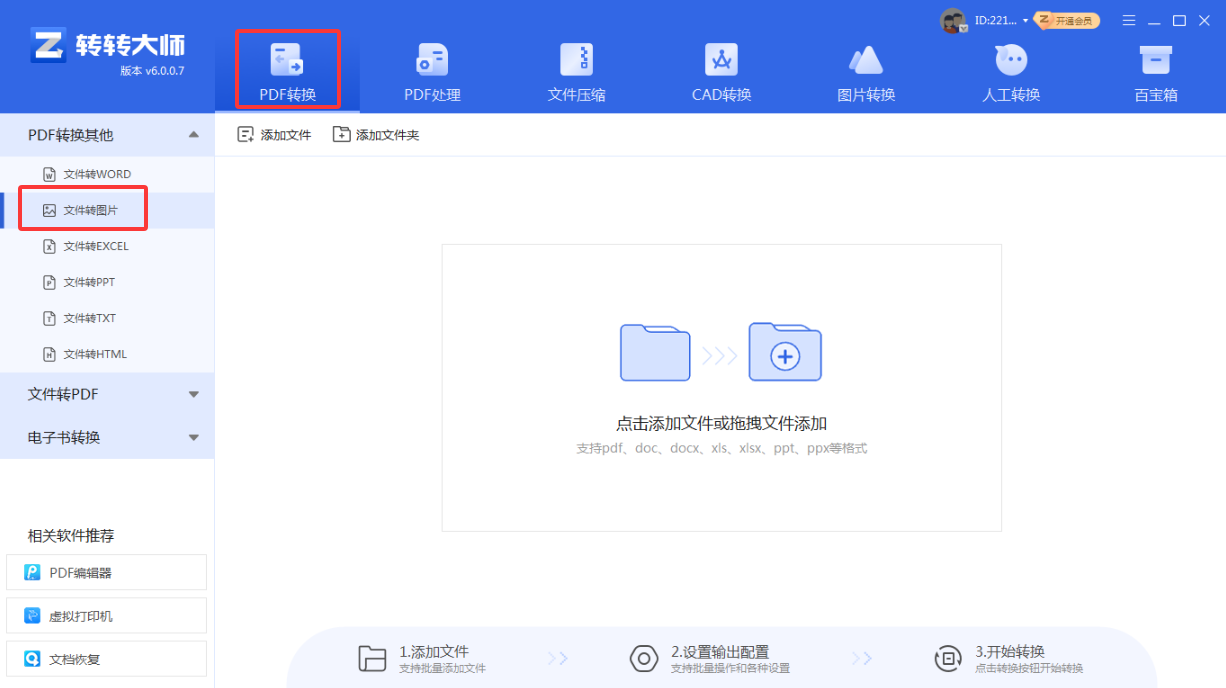This screenshot has height=688, width=1226.
Task: Minimize the 转转大师 window
Action: [x=1155, y=20]
